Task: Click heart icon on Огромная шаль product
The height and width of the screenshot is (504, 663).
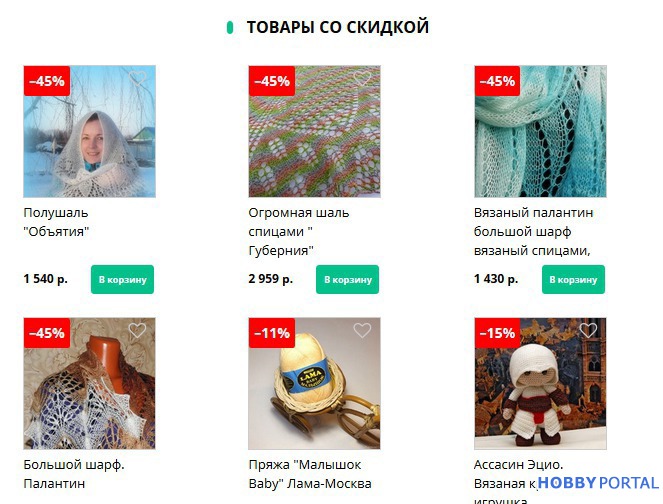Action: point(362,78)
